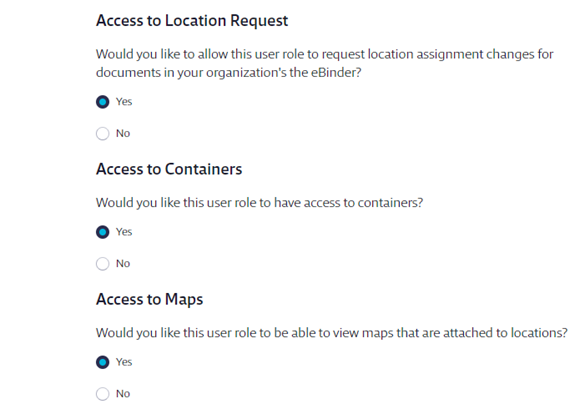Image resolution: width=579 pixels, height=418 pixels.
Task: Click the question about access to containers
Action: 260,203
